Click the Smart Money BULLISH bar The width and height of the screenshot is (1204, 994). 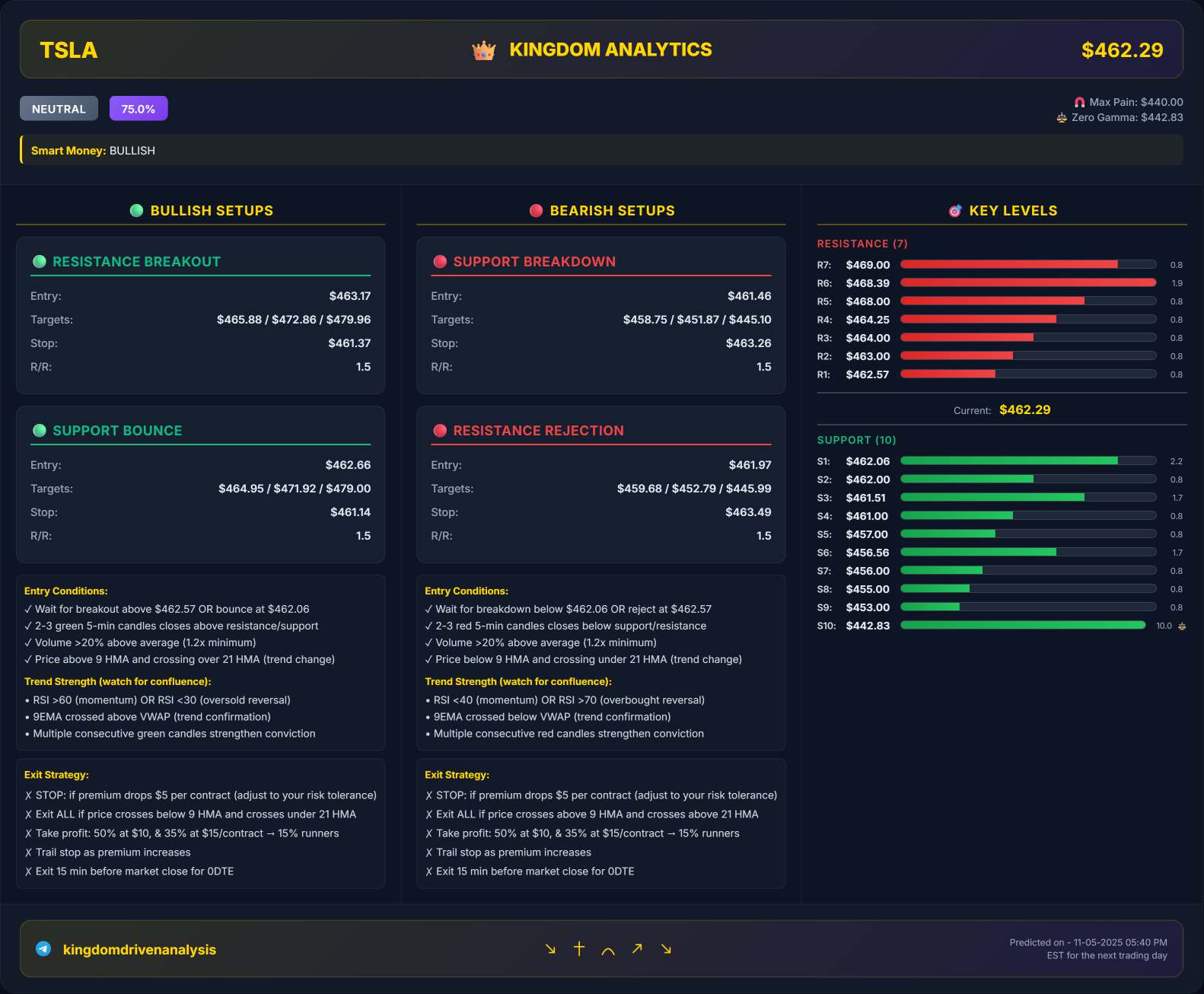[x=601, y=150]
